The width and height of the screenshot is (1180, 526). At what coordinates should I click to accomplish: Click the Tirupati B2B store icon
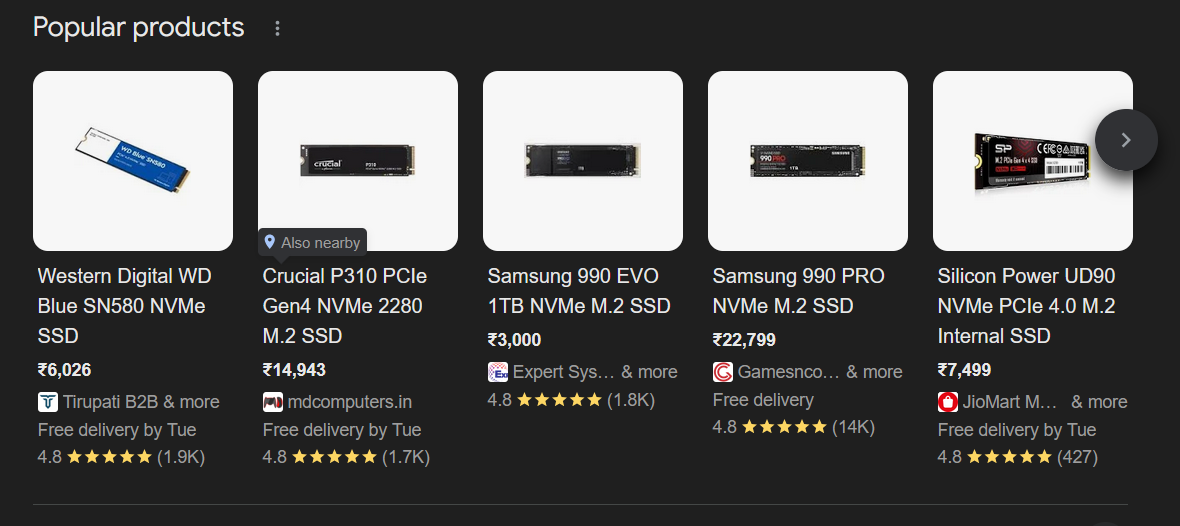tap(48, 402)
